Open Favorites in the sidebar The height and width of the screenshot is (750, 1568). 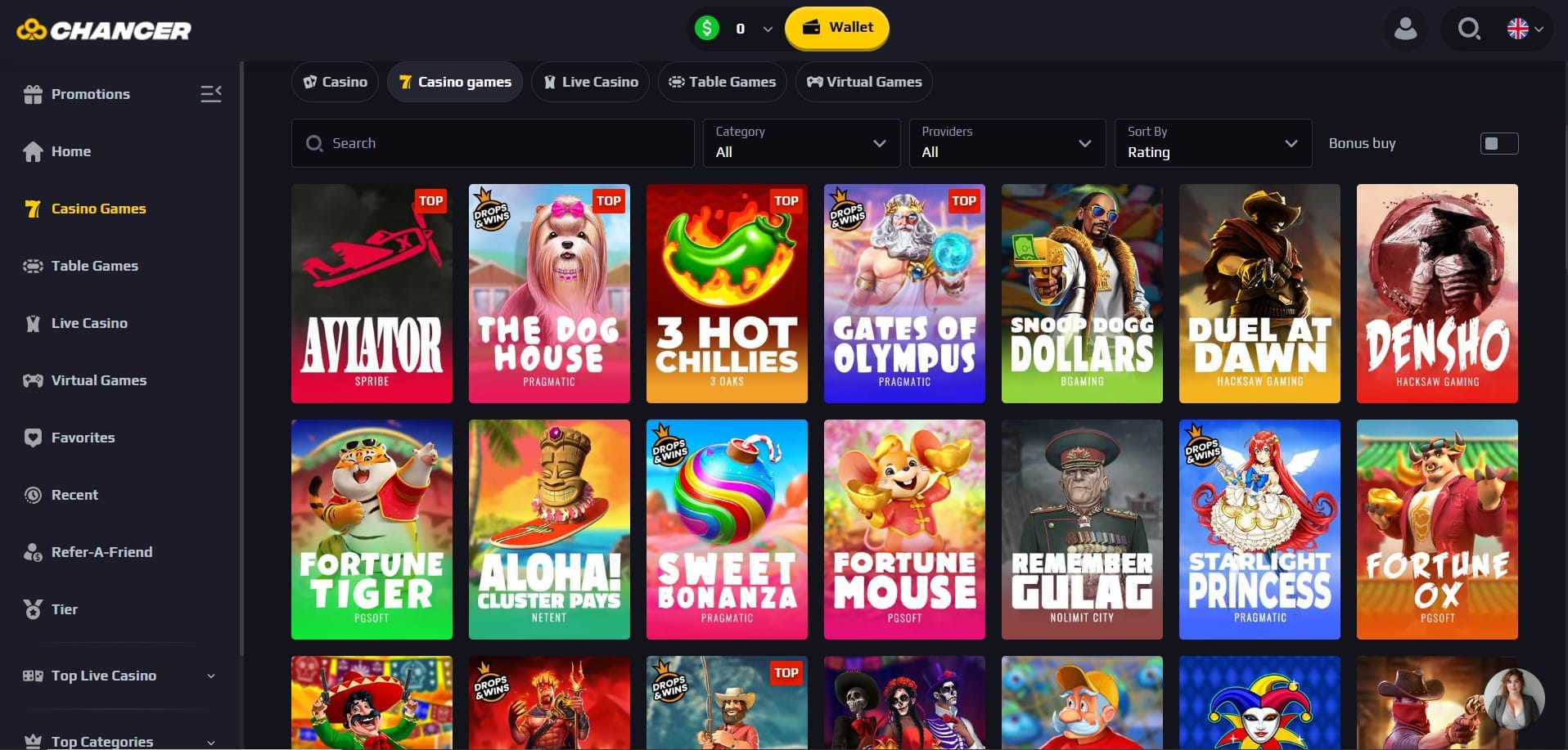tap(83, 438)
